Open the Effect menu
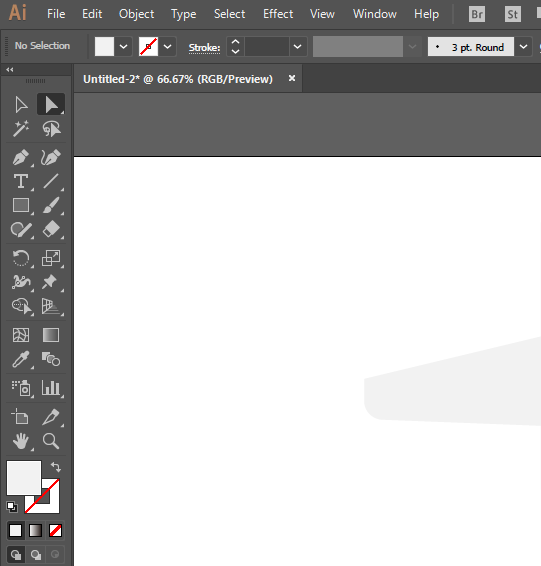The height and width of the screenshot is (566, 541). [278, 14]
